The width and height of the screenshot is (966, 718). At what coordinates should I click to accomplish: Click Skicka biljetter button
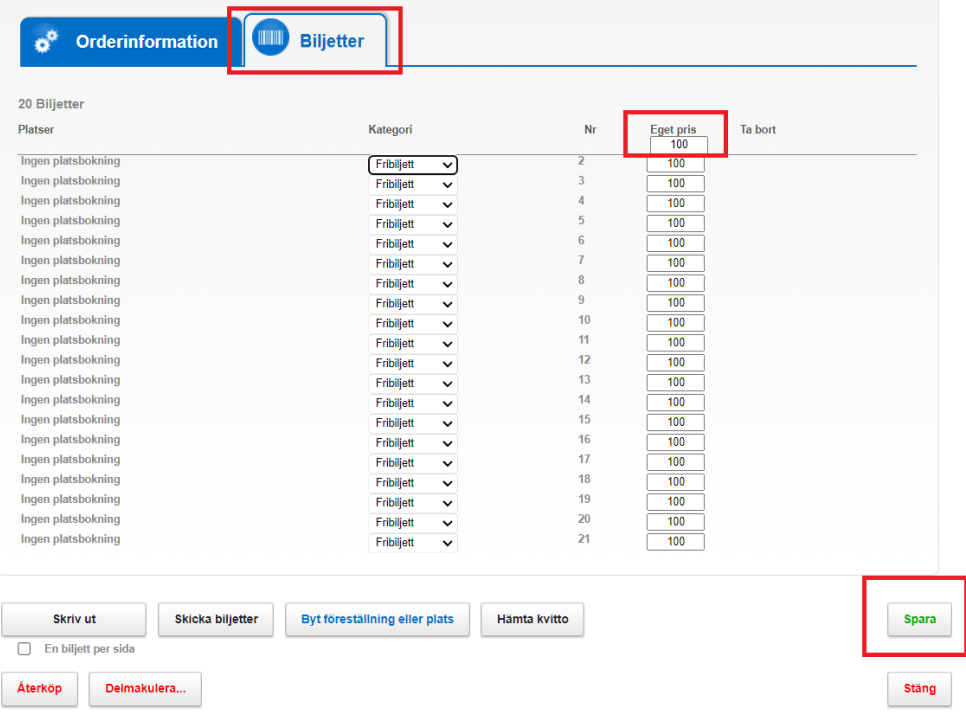coord(216,619)
